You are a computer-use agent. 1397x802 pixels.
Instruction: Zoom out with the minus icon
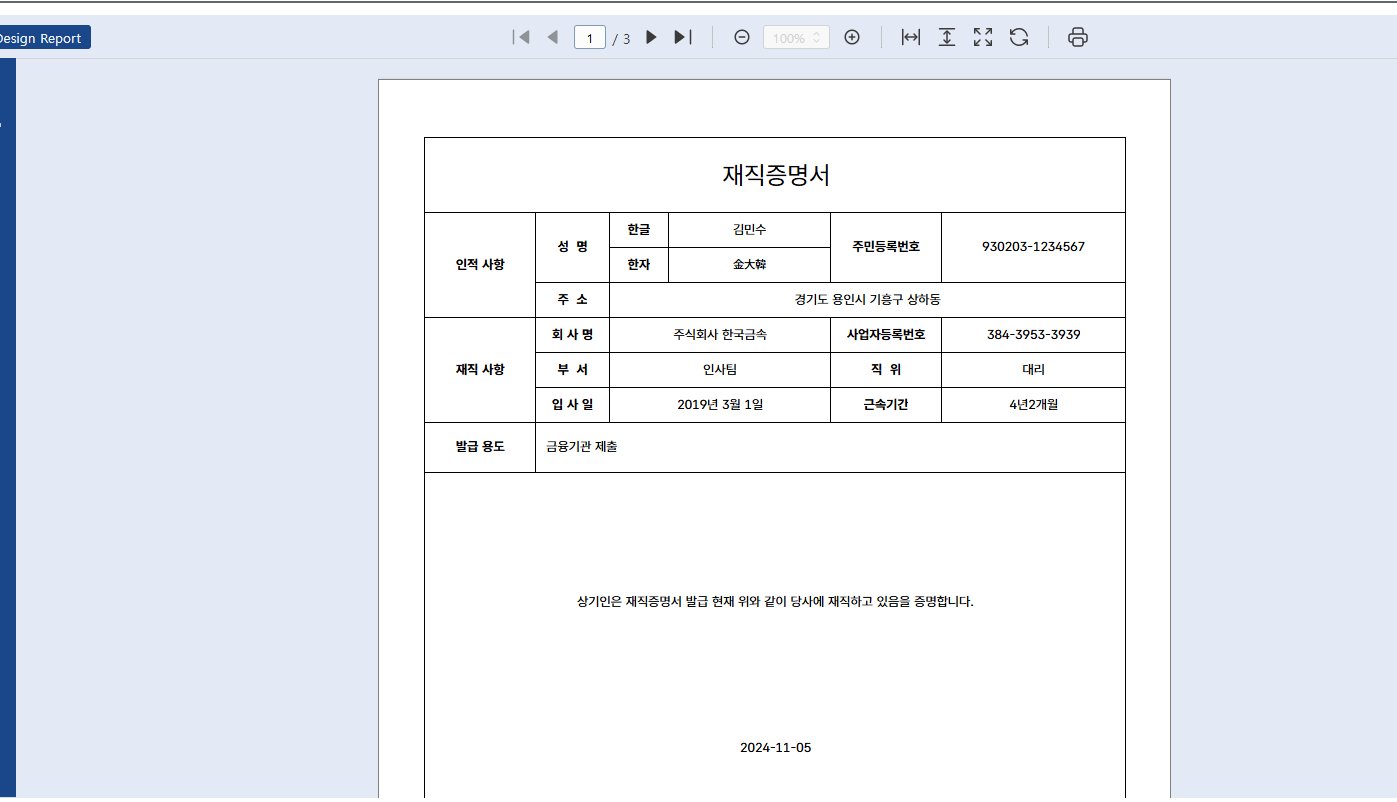(742, 37)
